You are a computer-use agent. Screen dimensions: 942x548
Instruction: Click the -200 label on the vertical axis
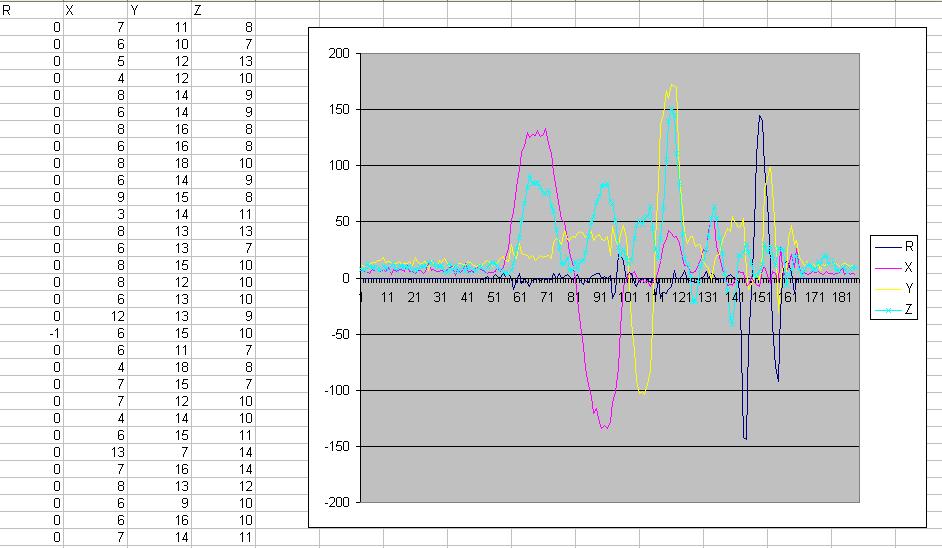337,502
